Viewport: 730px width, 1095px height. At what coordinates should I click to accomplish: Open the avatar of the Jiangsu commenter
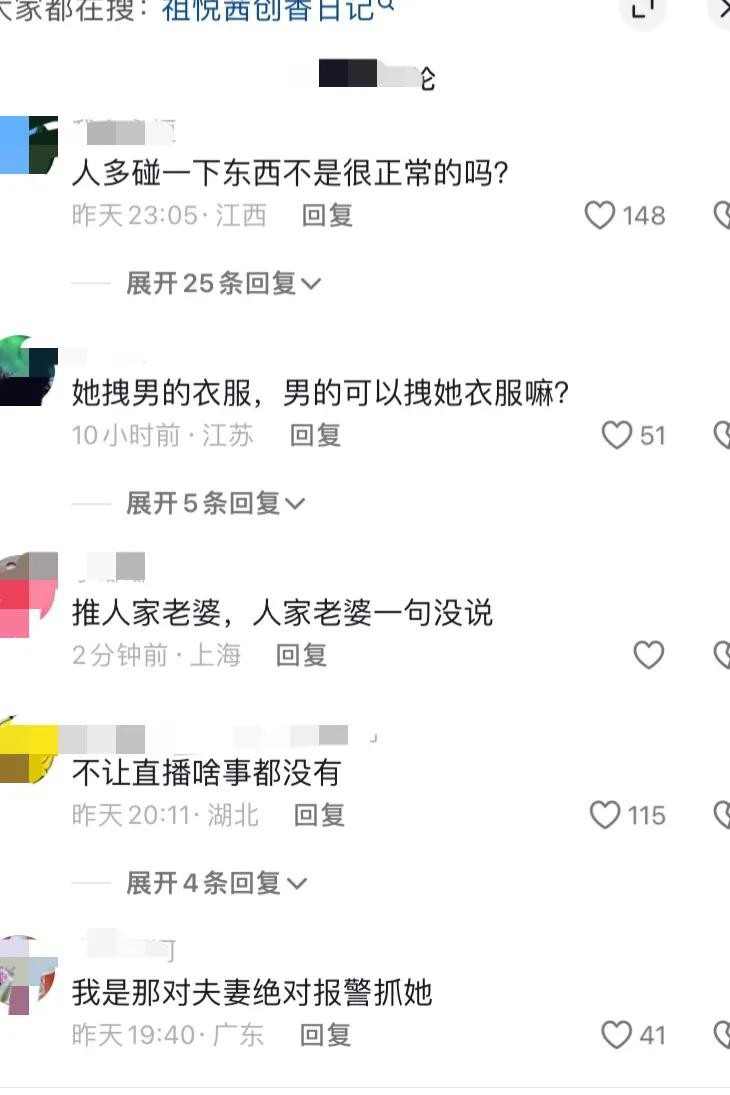click(28, 371)
